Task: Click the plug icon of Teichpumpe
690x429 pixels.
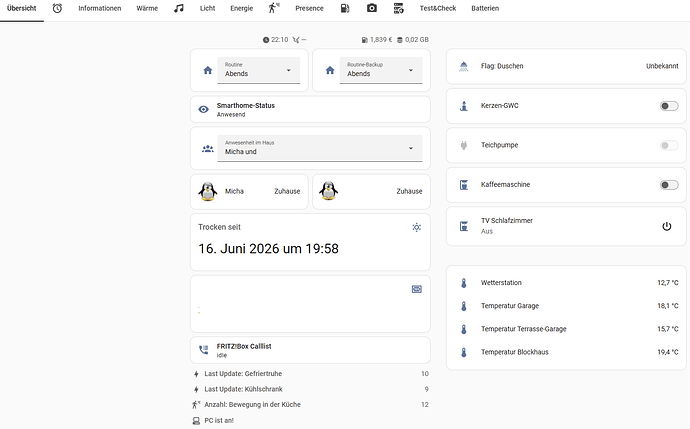Action: tap(464, 145)
